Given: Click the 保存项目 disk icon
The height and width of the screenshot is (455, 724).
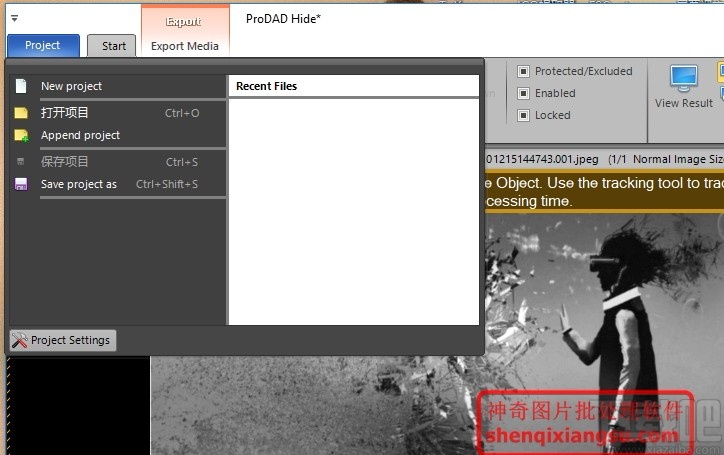Looking at the screenshot, I should pos(20,162).
